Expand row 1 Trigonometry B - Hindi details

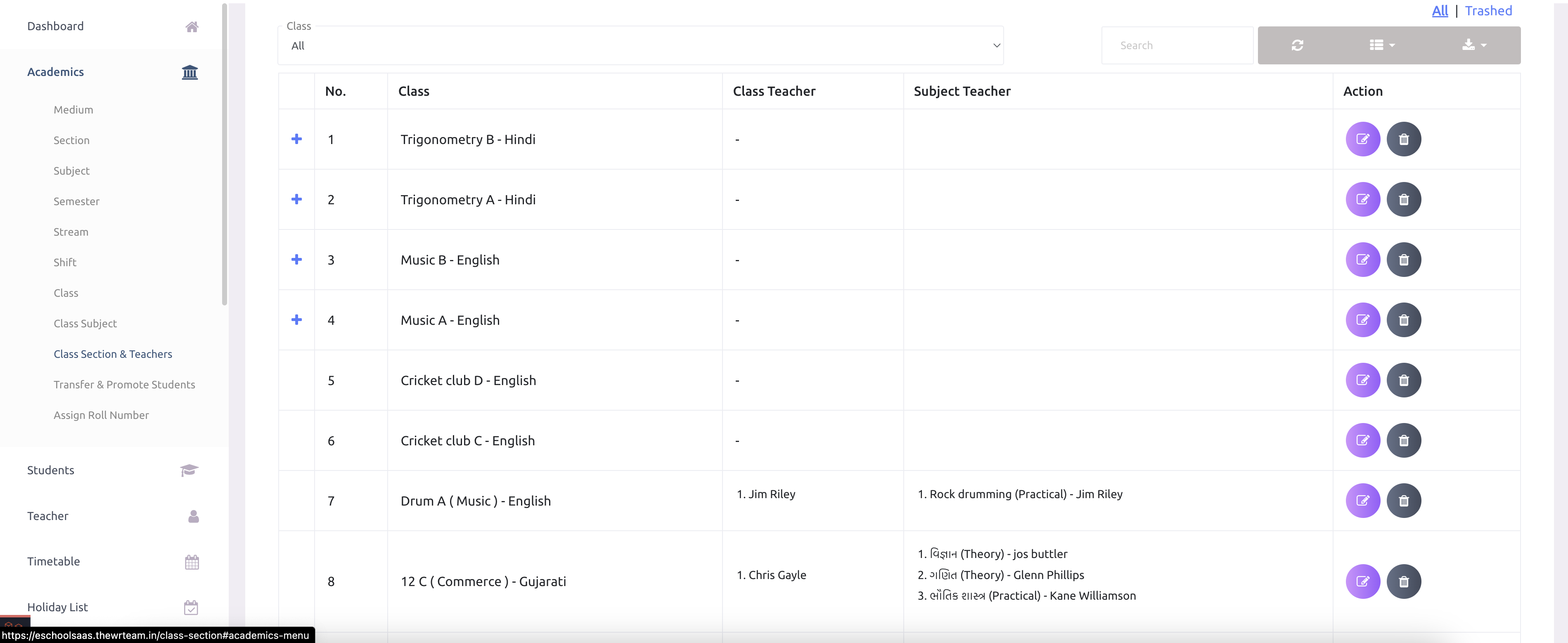coord(297,139)
